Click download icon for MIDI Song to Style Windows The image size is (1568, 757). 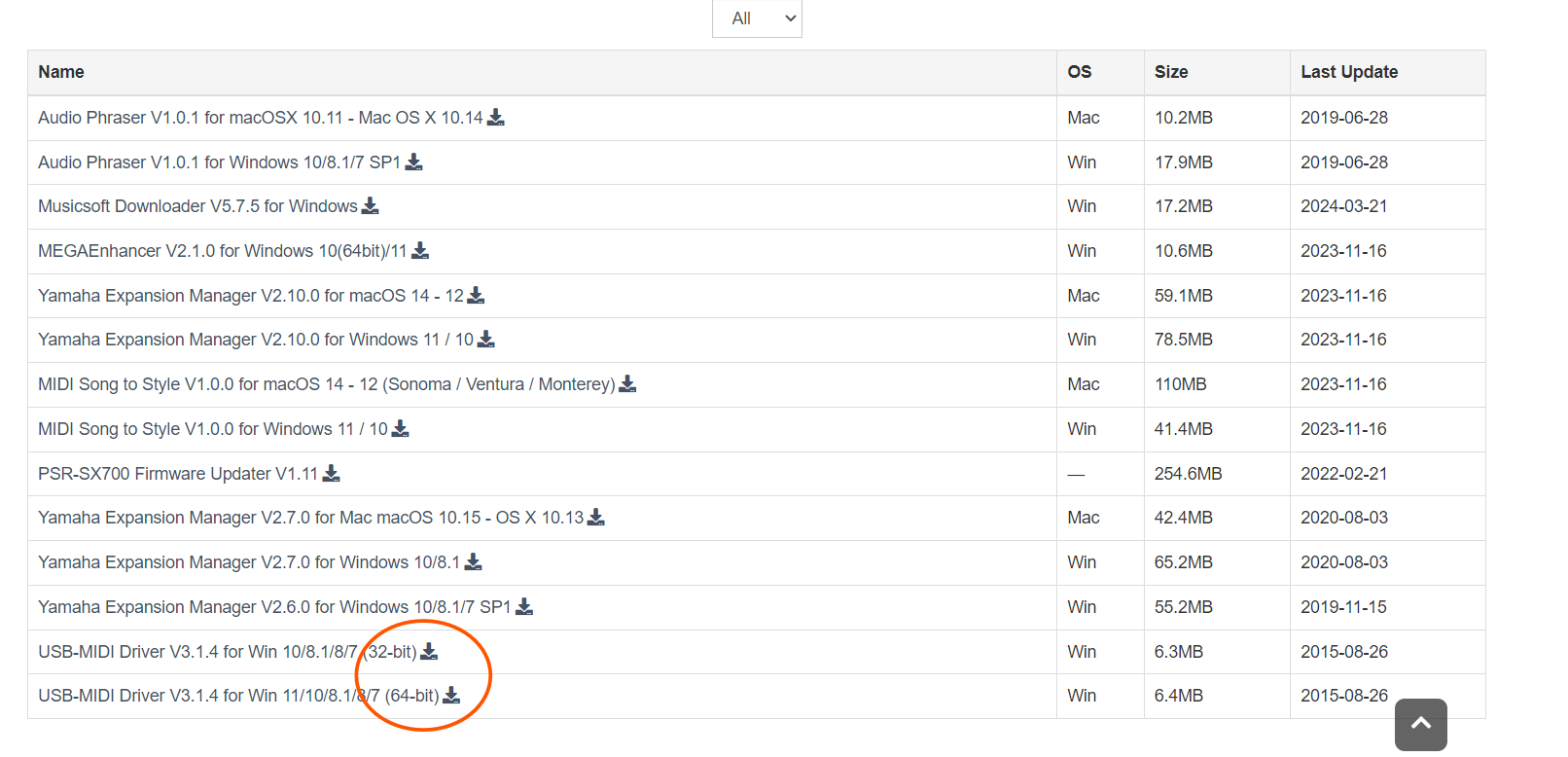pos(401,428)
